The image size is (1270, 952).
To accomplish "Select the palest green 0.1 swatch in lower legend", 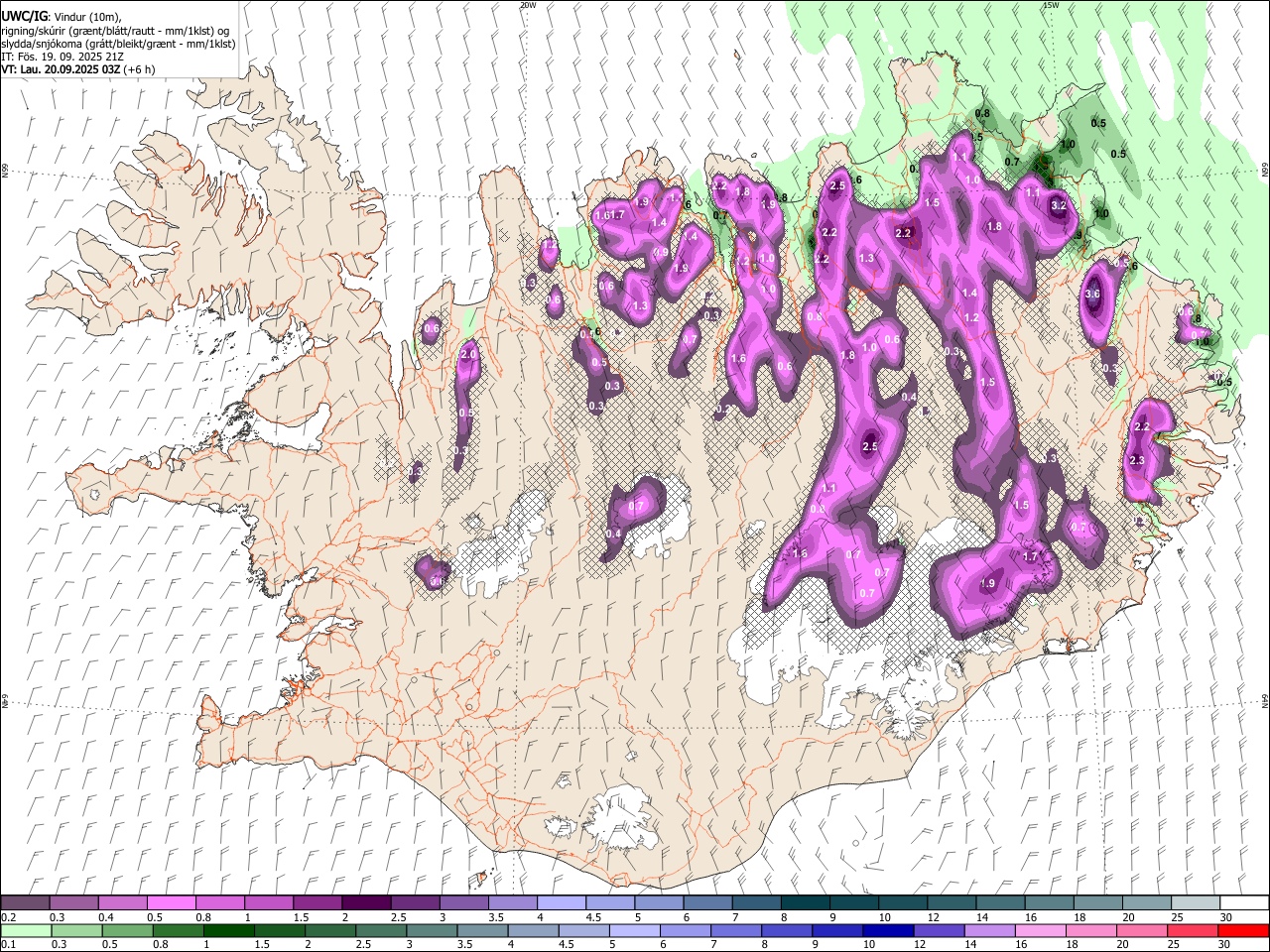I will [x=25, y=931].
